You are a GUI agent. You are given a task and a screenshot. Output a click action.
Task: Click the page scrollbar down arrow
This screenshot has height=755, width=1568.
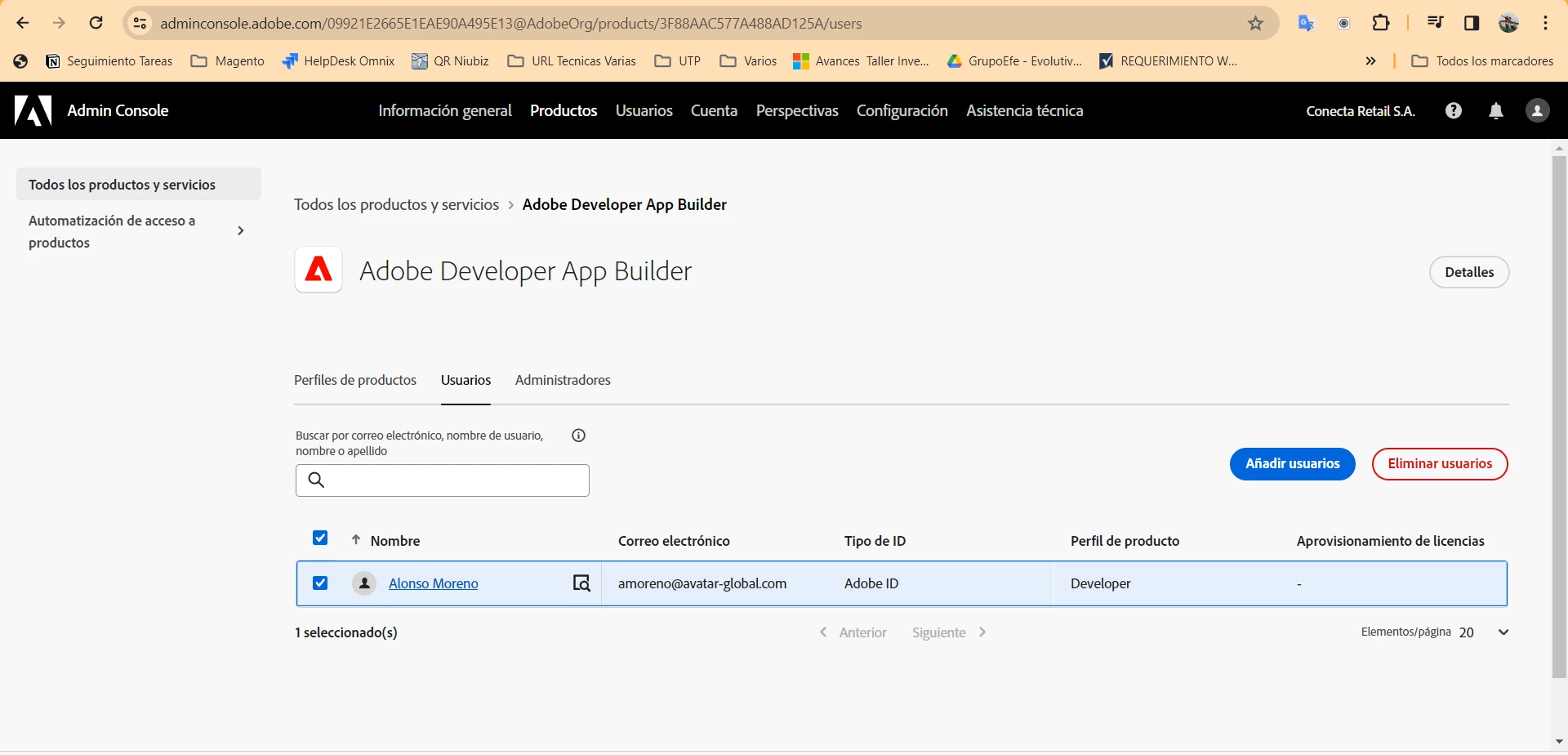coord(1559,742)
